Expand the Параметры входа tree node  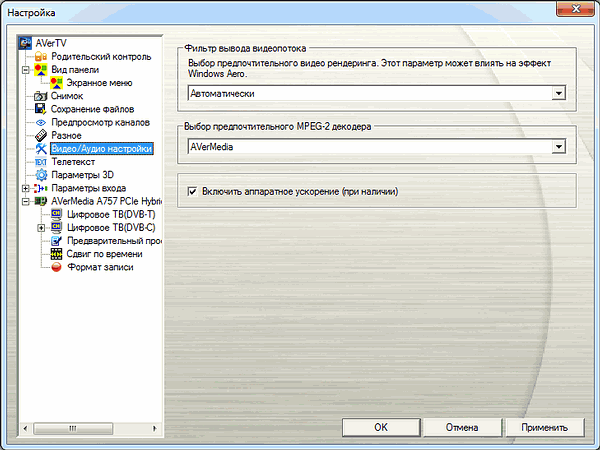25,188
